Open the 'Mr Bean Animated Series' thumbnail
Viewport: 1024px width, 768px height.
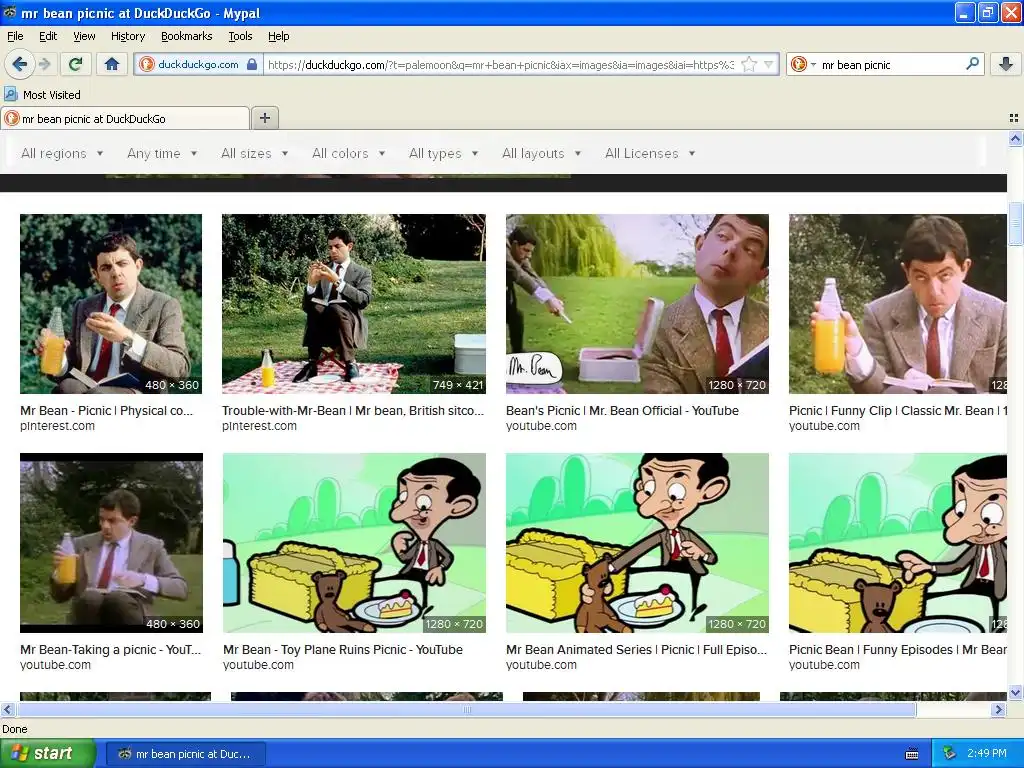(637, 543)
